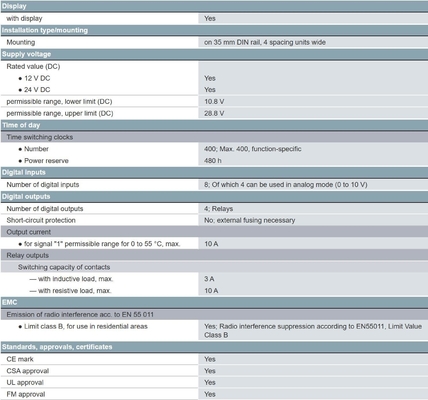Screen dimensions: 428x400
Task: Click the "Yes" value for 24 V DC
Action: coord(210,90)
